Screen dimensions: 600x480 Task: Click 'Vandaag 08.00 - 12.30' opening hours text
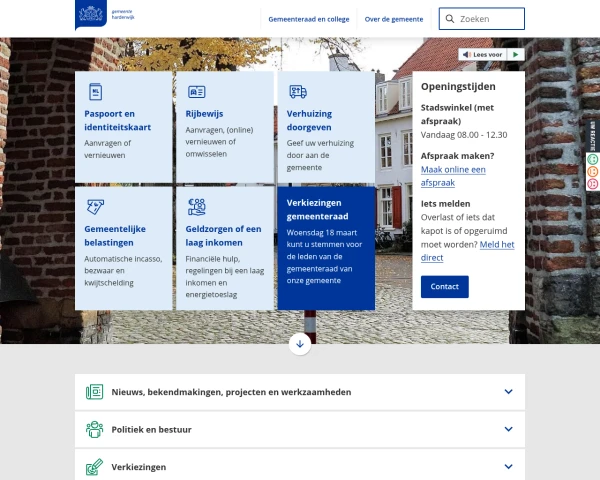click(x=464, y=135)
